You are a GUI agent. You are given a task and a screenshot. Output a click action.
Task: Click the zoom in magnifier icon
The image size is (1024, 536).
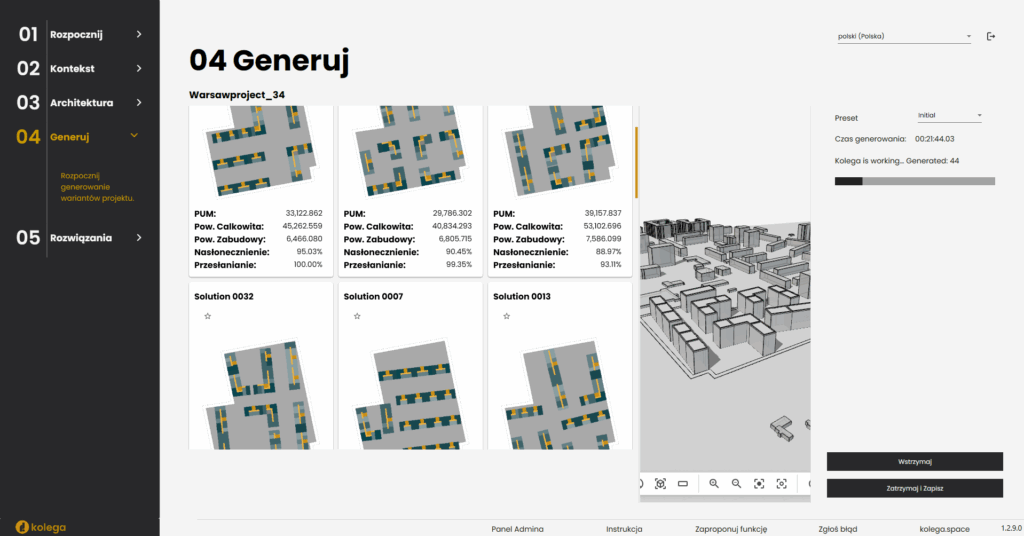coord(714,484)
